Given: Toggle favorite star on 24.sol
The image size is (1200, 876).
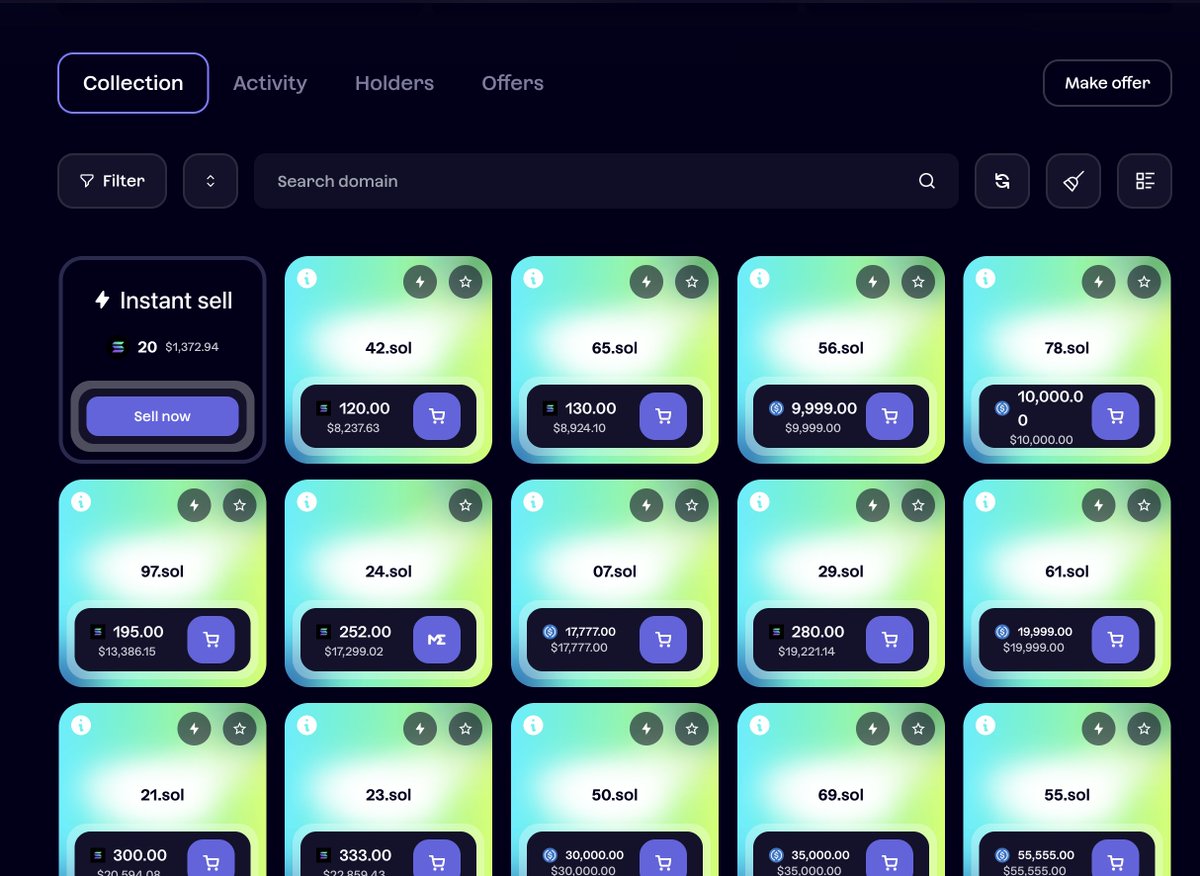Looking at the screenshot, I should (x=465, y=506).
